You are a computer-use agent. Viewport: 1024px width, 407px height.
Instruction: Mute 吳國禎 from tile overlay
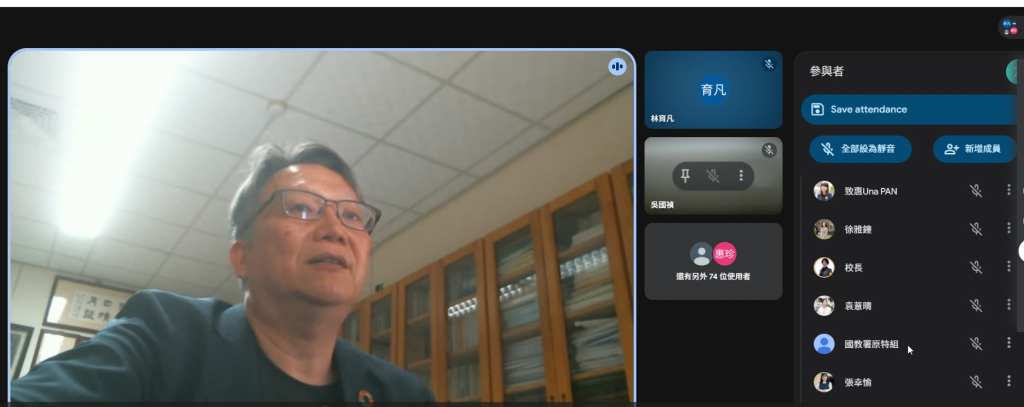click(x=713, y=176)
